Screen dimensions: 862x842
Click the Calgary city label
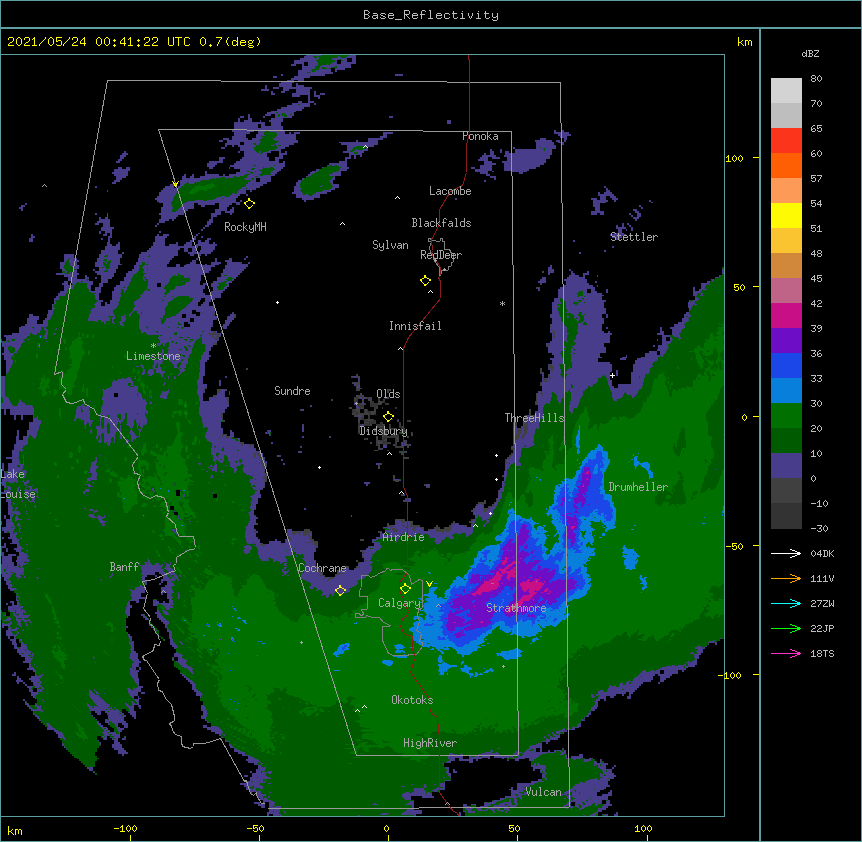(399, 603)
